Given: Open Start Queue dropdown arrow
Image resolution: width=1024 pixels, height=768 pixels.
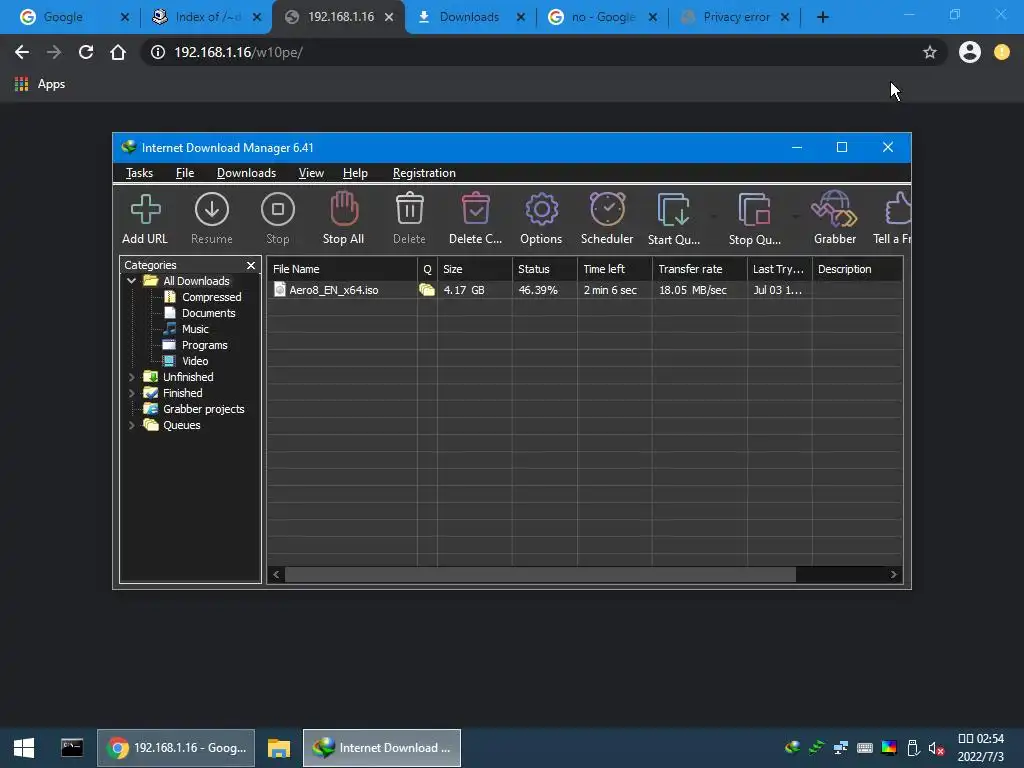Looking at the screenshot, I should (714, 216).
